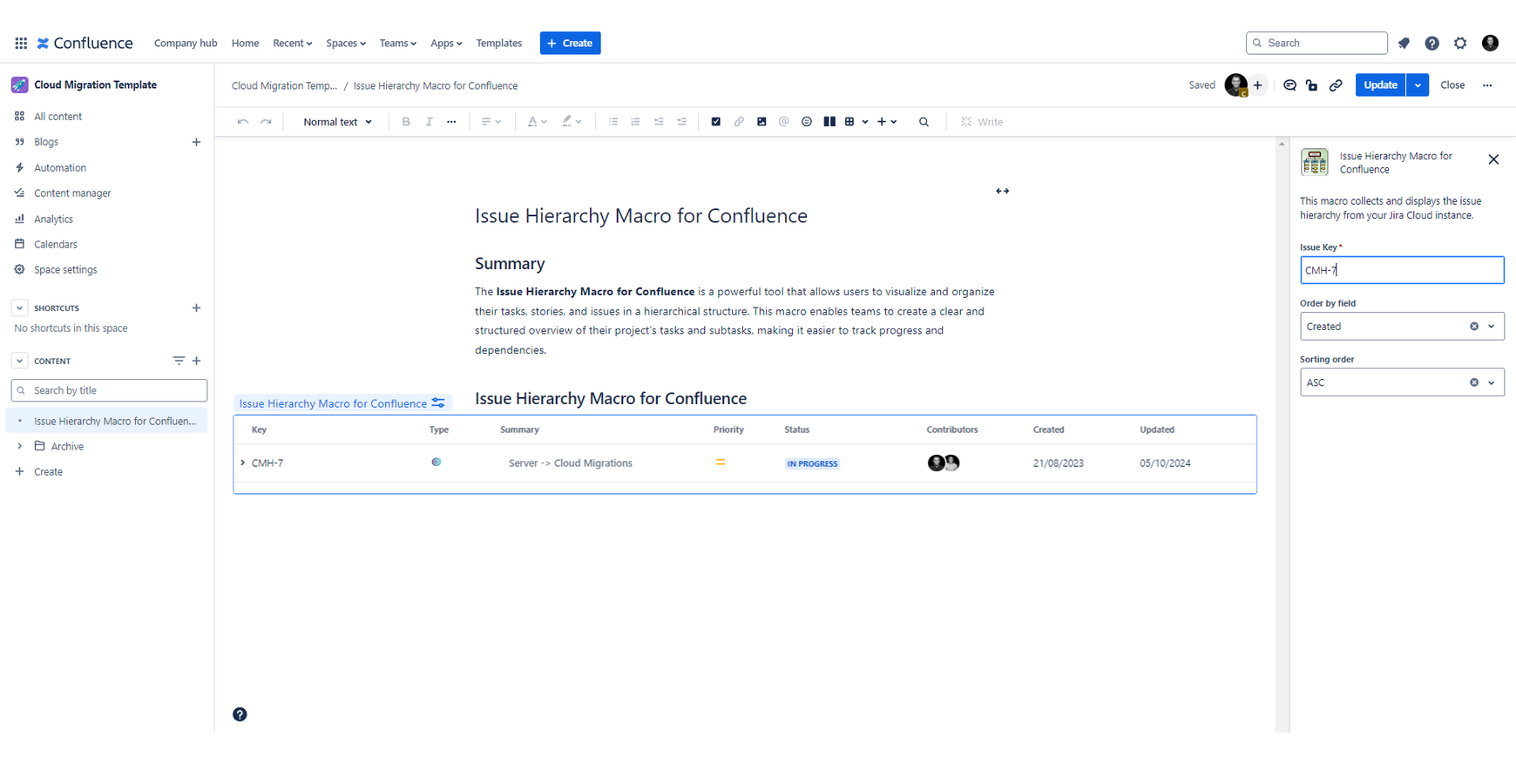This screenshot has width=1516, height=784.
Task: Open the profile avatar in the top right
Action: point(1490,43)
